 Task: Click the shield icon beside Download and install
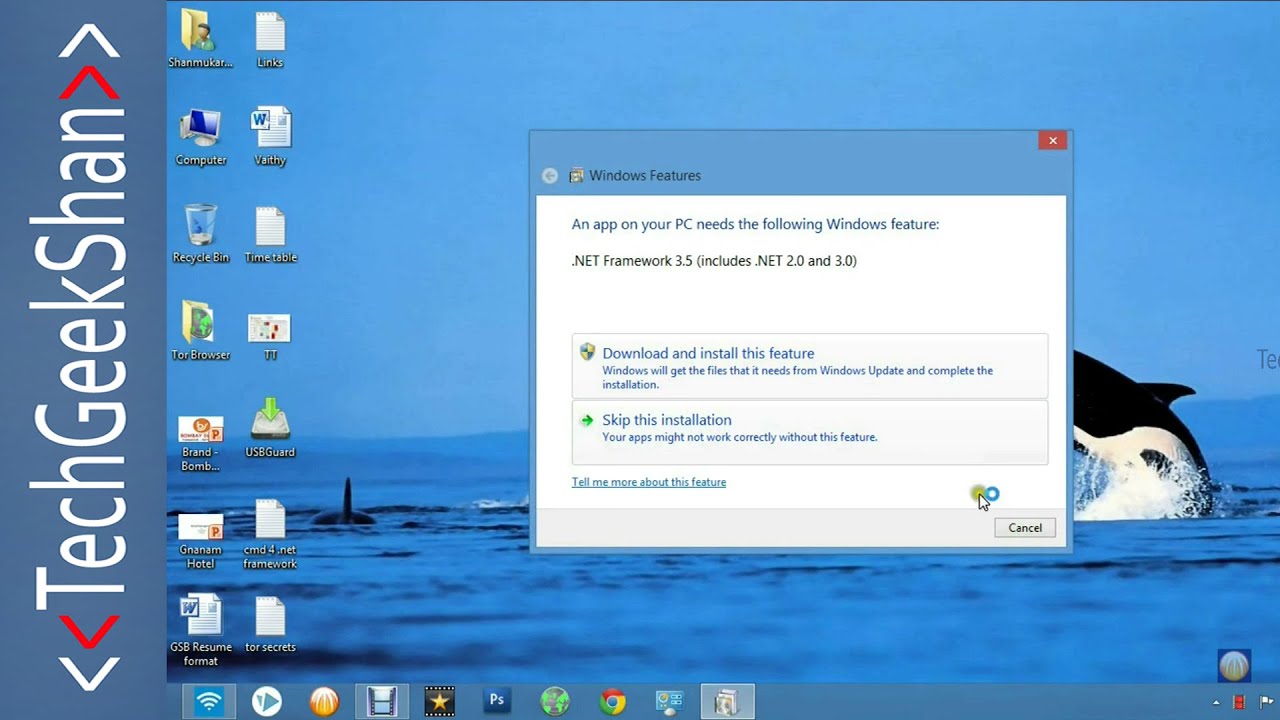point(587,352)
